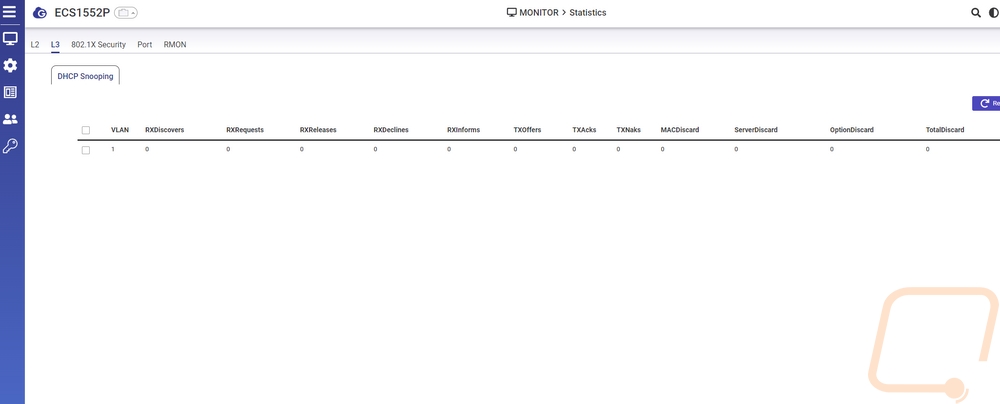Expand the device dropdown next to ECS1552P
Viewport: 1000px width, 404px height.
(126, 13)
